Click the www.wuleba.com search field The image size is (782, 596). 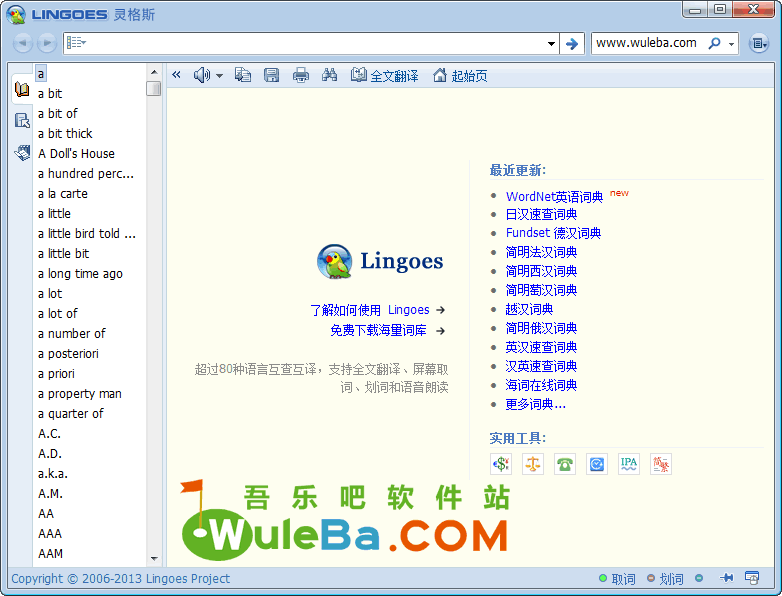click(648, 43)
